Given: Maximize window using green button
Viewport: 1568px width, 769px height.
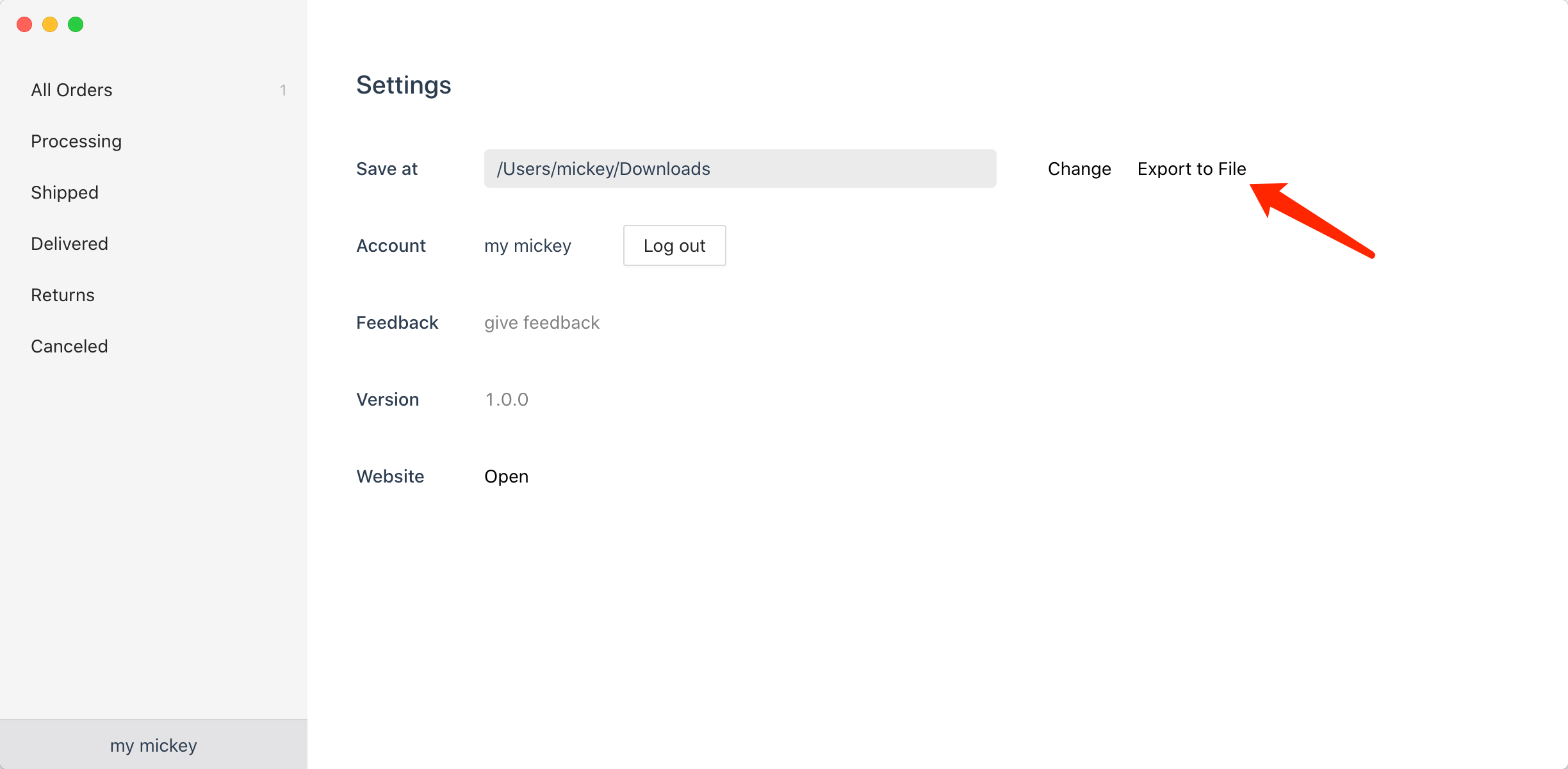Looking at the screenshot, I should pyautogui.click(x=76, y=24).
